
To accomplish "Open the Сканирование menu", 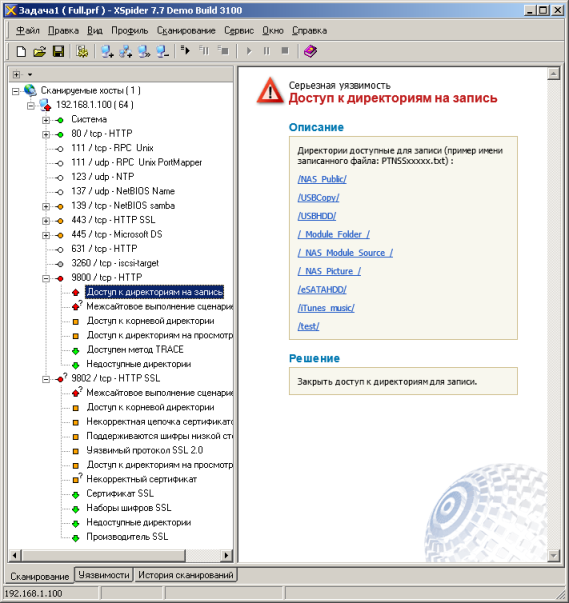I will point(186,31).
